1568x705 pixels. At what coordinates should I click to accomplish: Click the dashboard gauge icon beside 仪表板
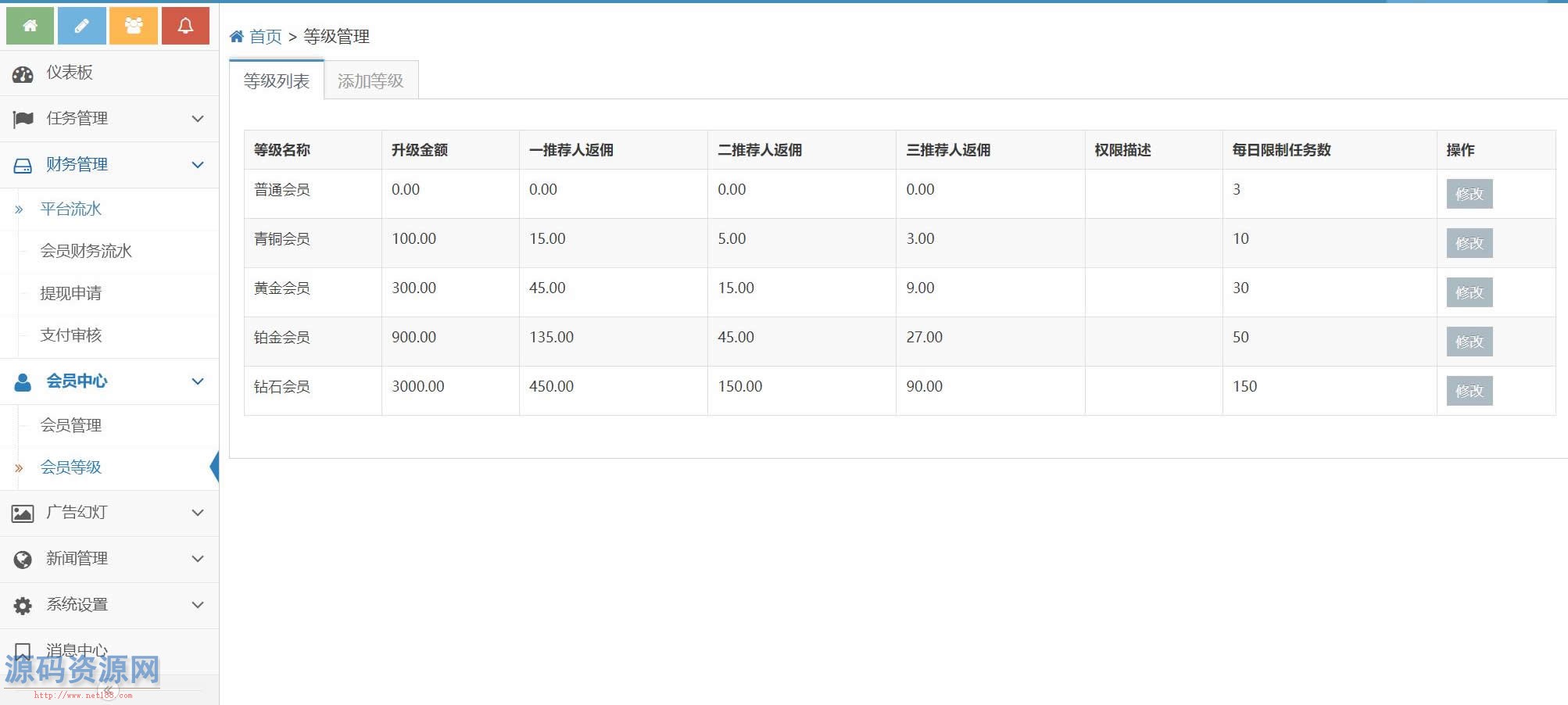point(23,74)
